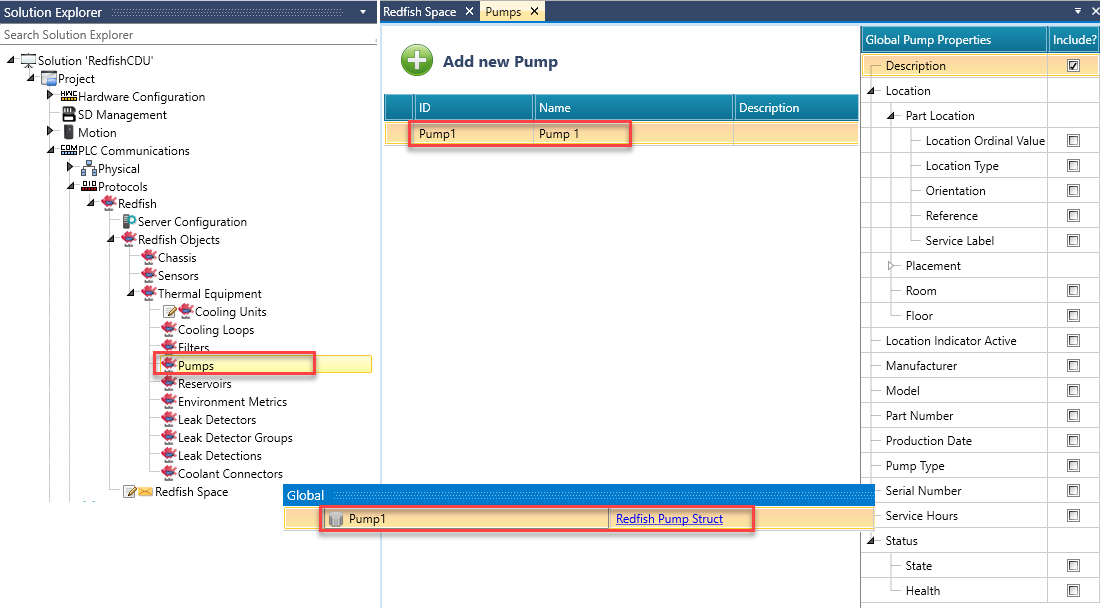Image resolution: width=1100 pixels, height=608 pixels.
Task: Enable the Manufacturer include checkbox
Action: (1073, 366)
